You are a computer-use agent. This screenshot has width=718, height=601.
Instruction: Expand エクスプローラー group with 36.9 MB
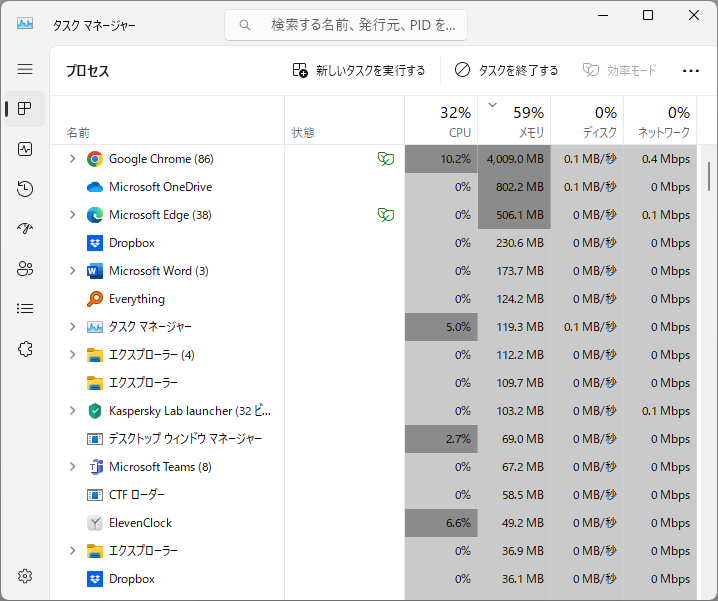pos(72,551)
